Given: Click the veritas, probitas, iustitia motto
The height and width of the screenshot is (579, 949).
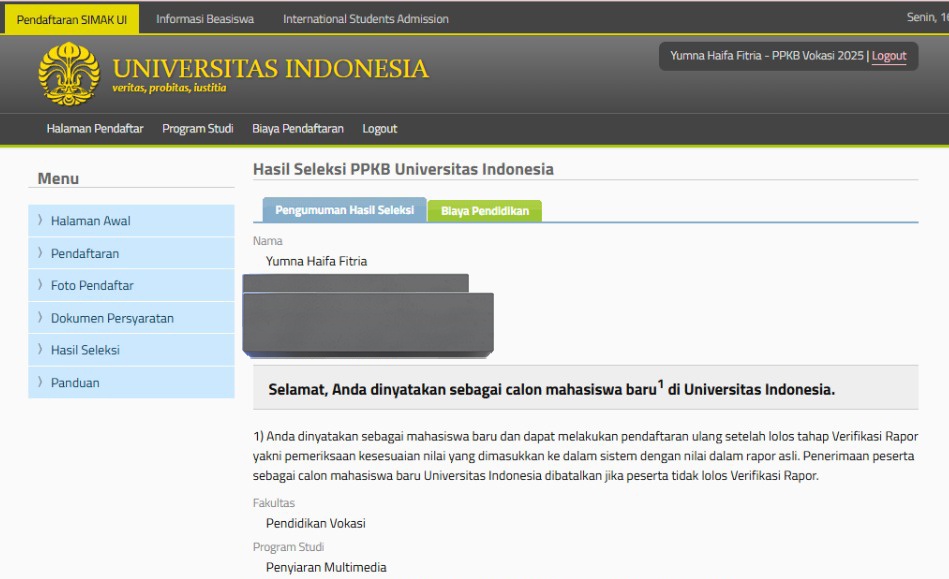Looking at the screenshot, I should point(169,88).
